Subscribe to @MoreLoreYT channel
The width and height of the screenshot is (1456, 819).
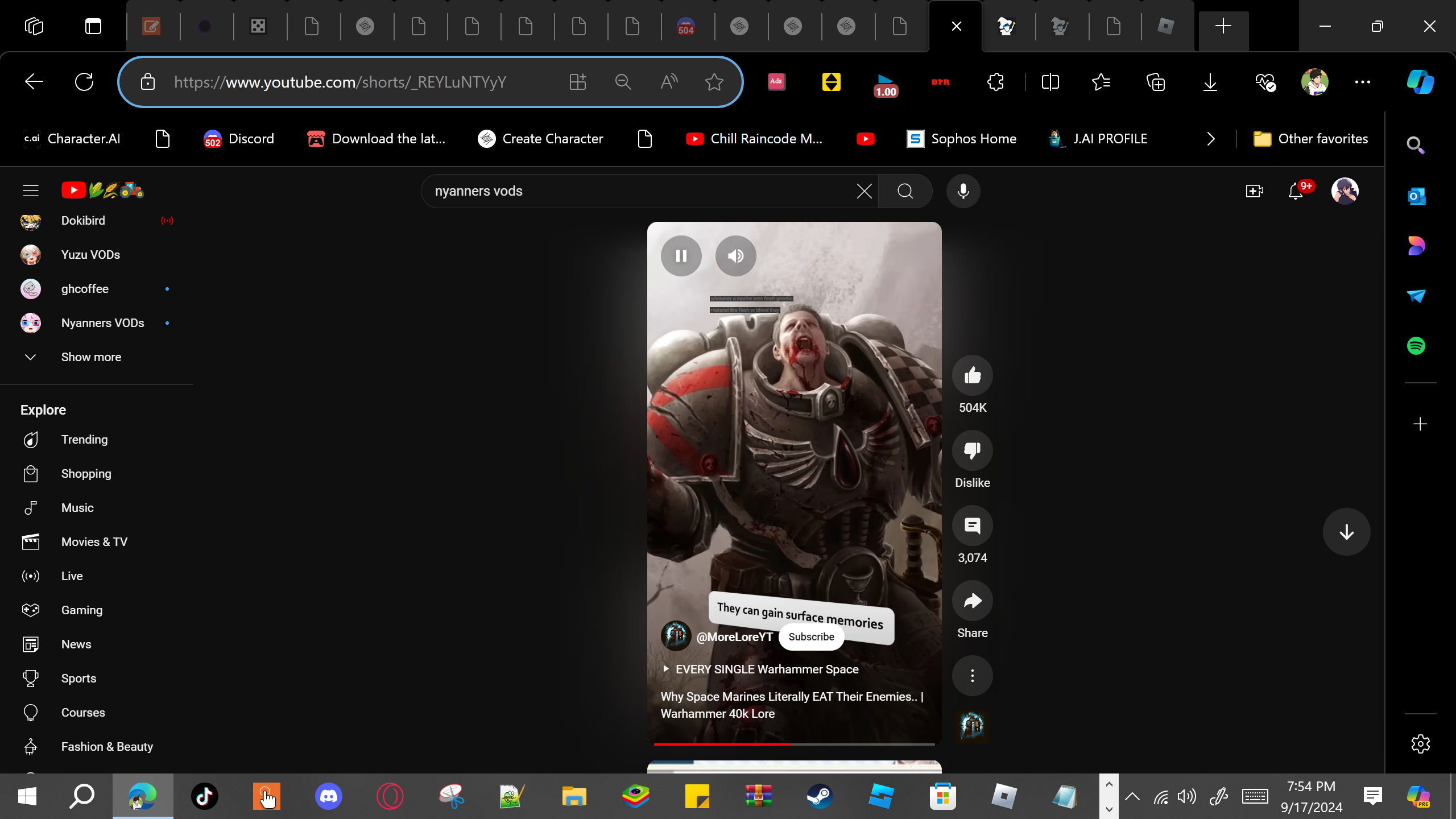(811, 637)
